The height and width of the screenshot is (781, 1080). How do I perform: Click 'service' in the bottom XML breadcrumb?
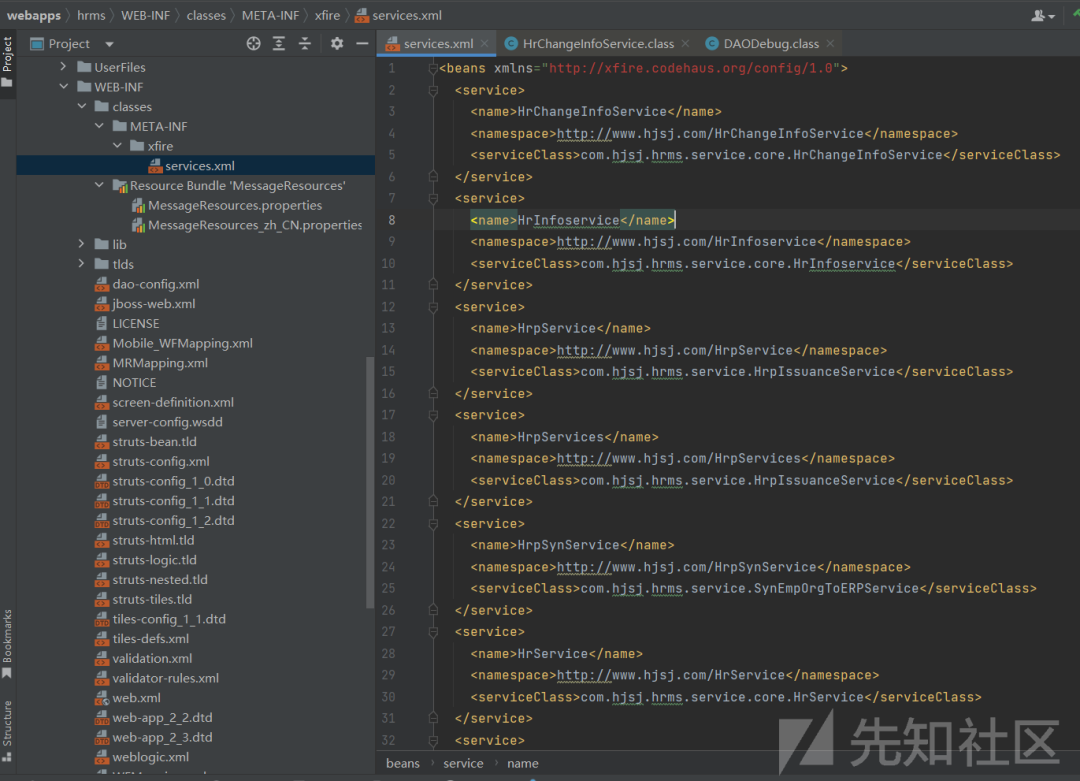click(x=463, y=763)
